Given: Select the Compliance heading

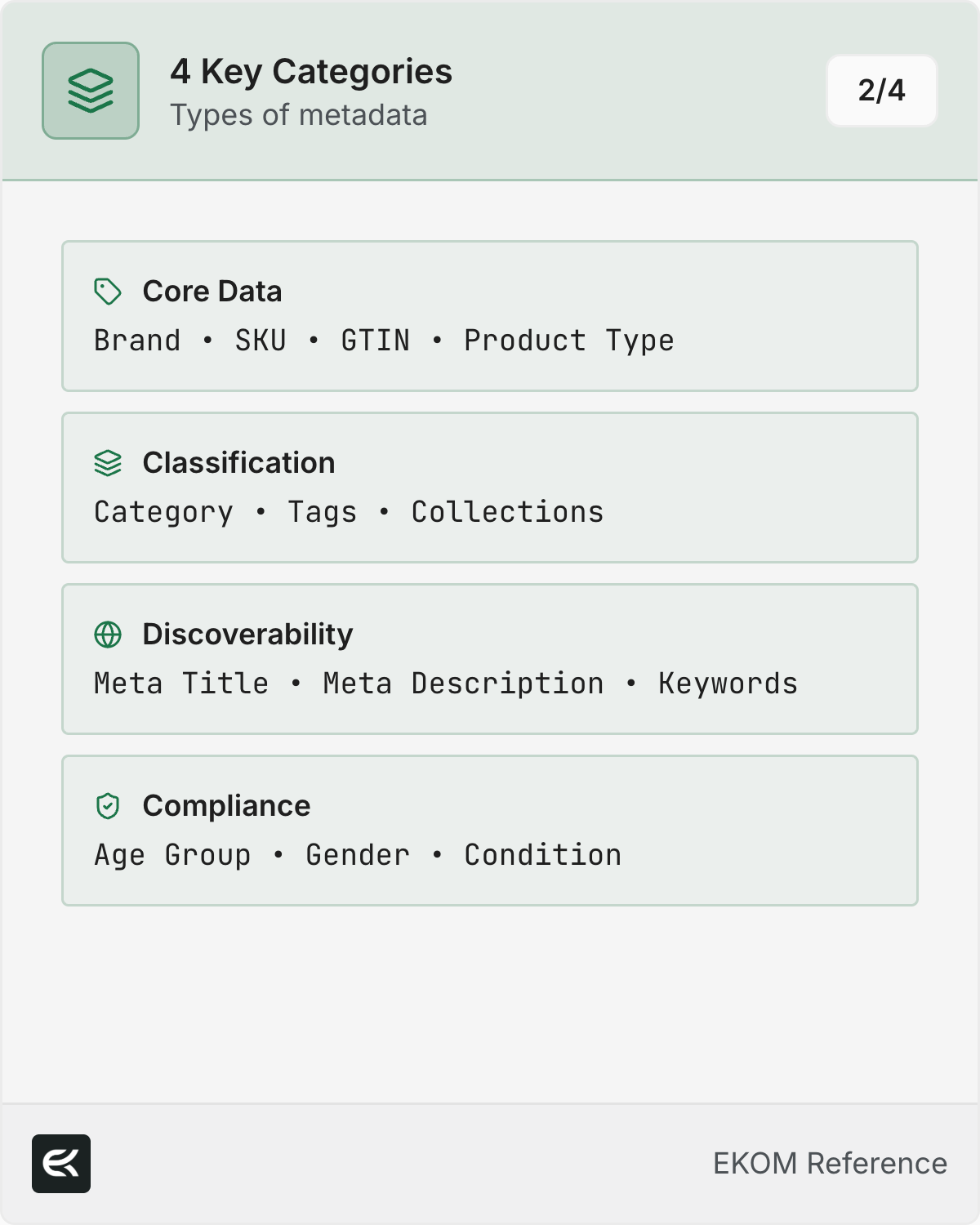Looking at the screenshot, I should click(x=226, y=806).
